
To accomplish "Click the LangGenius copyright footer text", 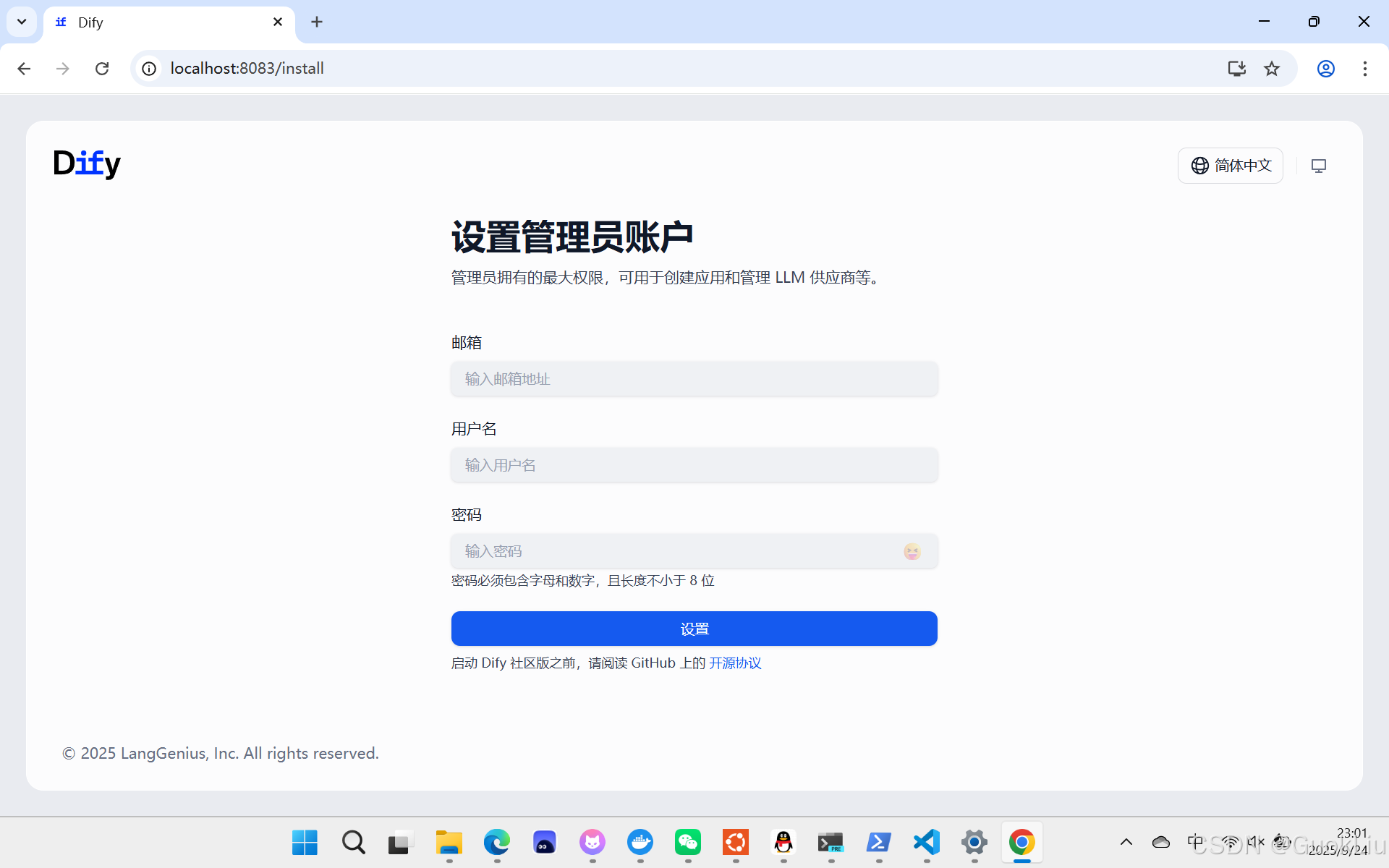I will (221, 754).
